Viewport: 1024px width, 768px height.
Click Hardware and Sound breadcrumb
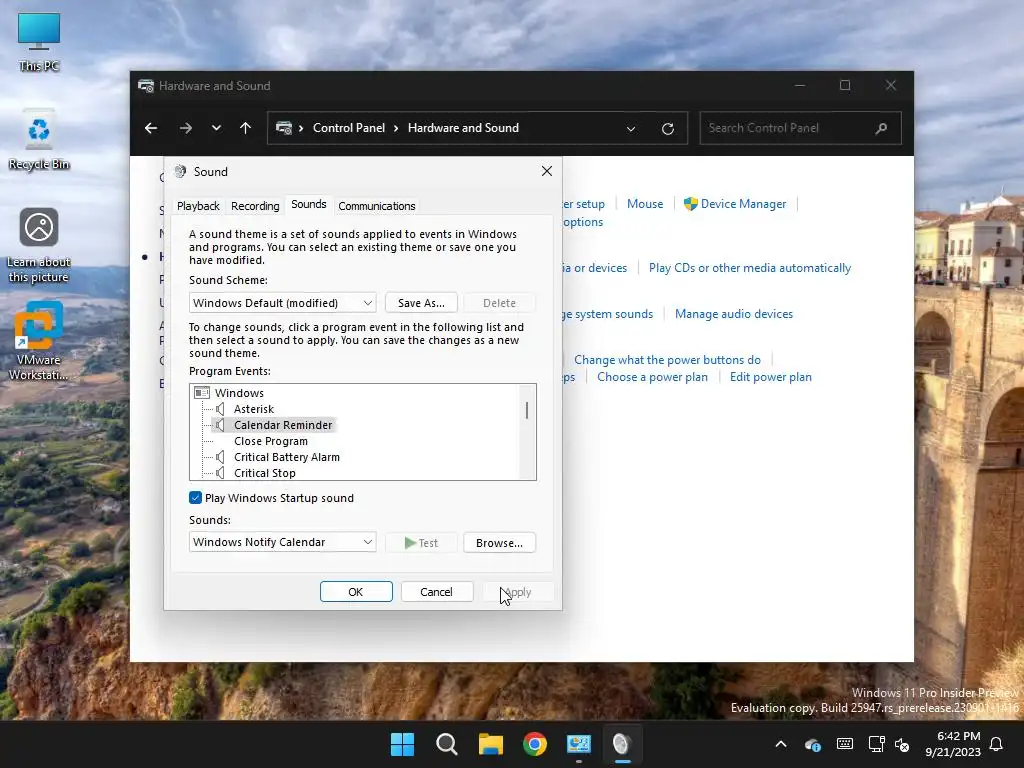click(463, 128)
